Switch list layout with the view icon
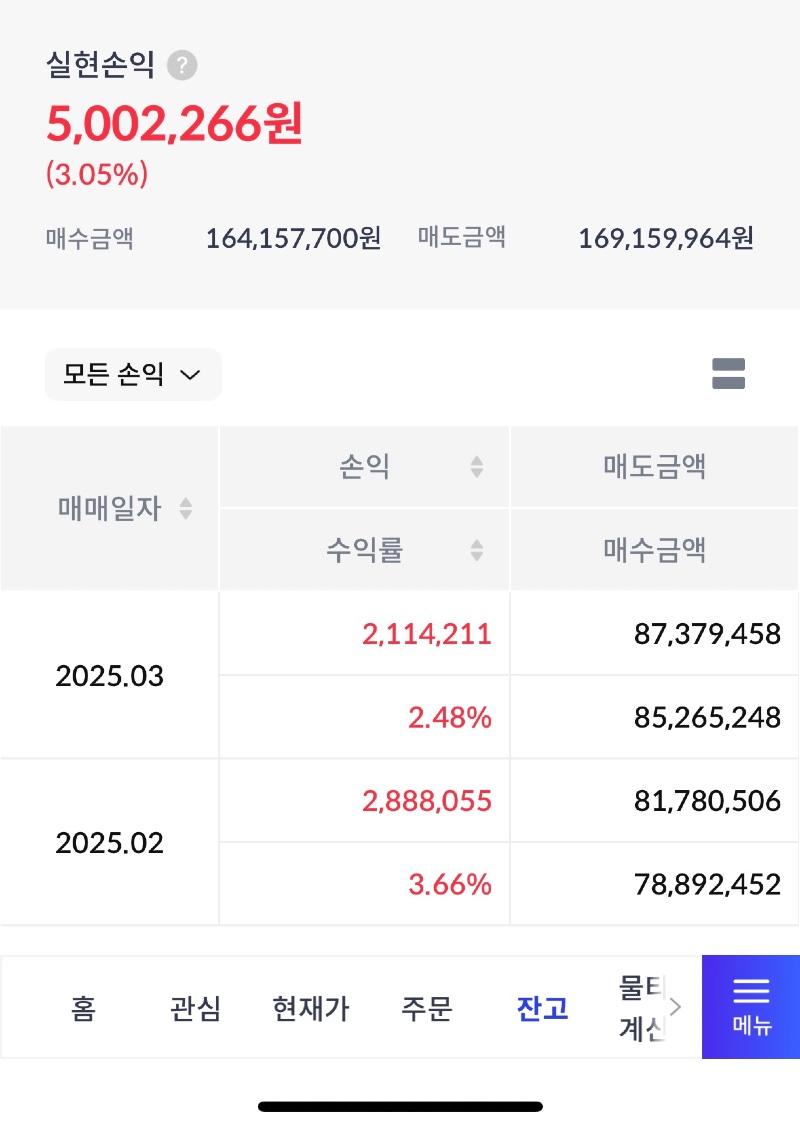 click(x=728, y=373)
